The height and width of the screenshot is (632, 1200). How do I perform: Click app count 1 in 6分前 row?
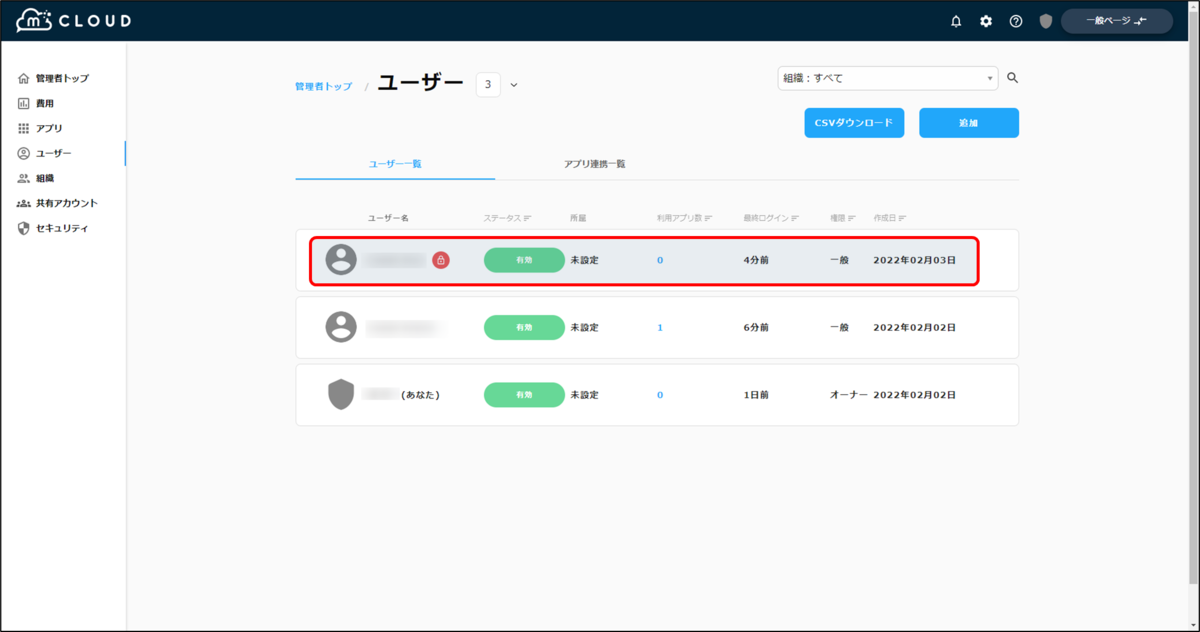tap(660, 327)
